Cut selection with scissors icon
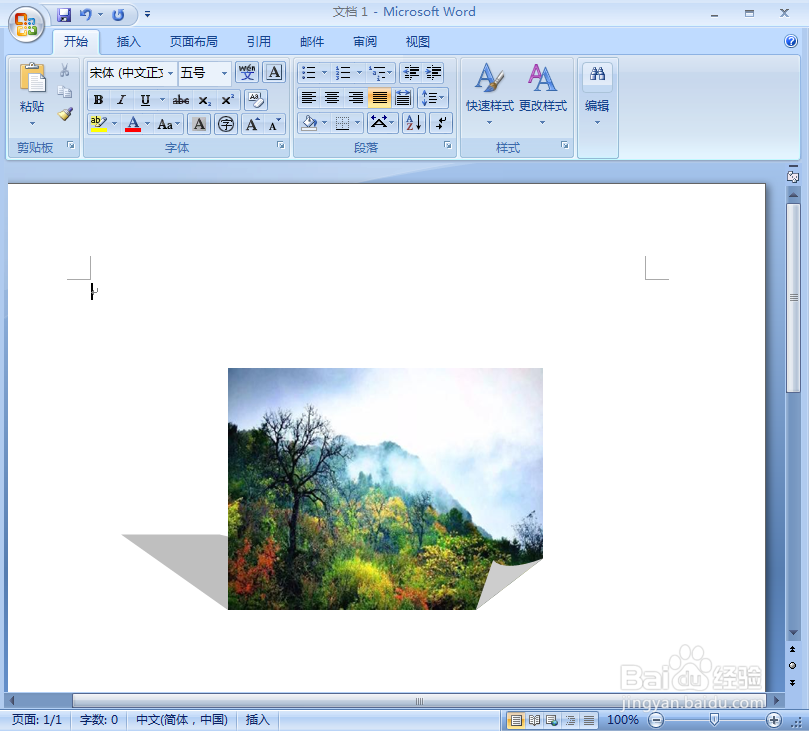 (64, 70)
